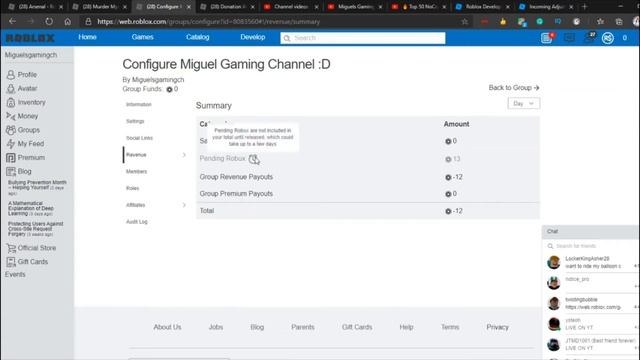
Task: Click the browser address bar URL
Action: pyautogui.click(x=208, y=22)
